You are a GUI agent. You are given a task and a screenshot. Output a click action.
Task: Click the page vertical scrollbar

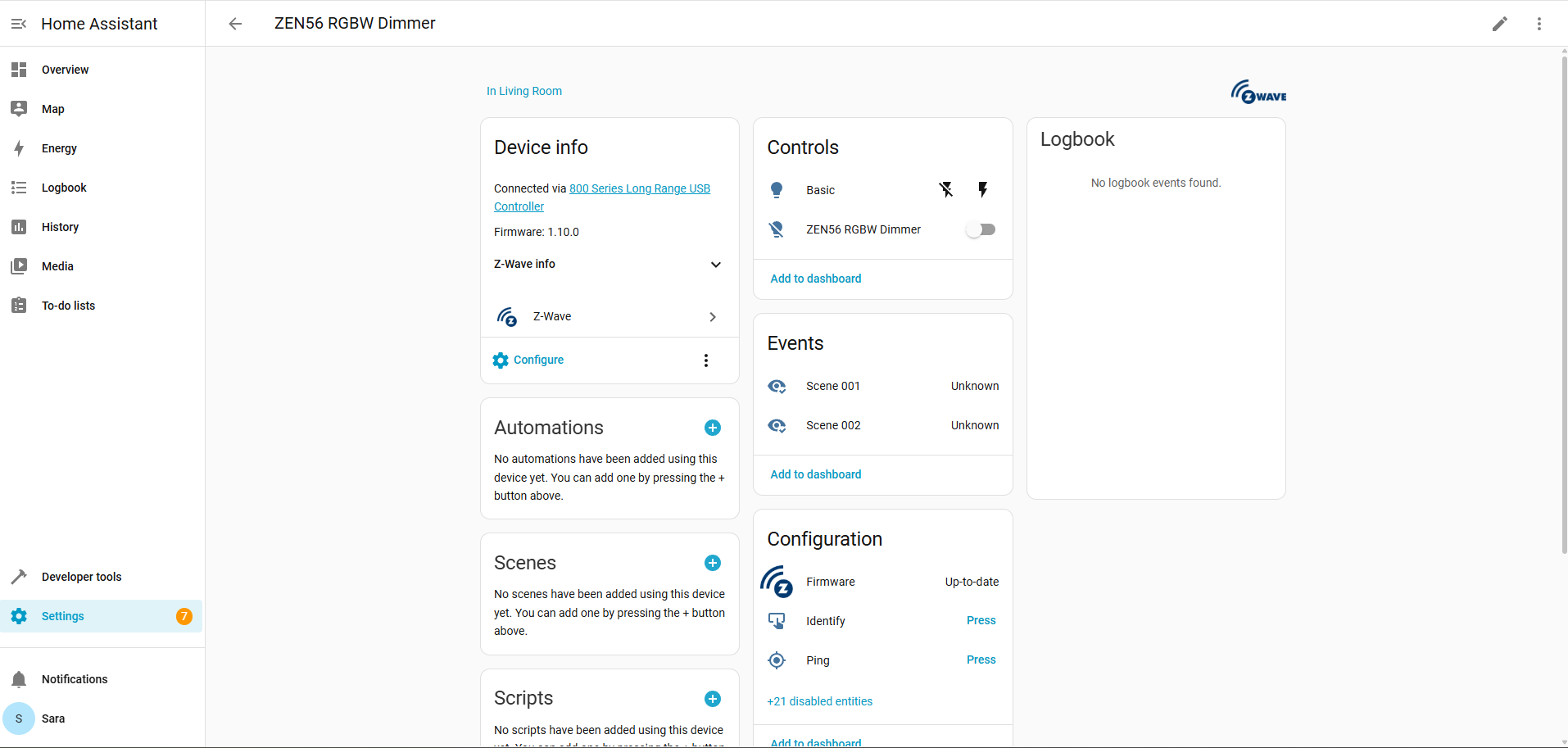point(1563,303)
